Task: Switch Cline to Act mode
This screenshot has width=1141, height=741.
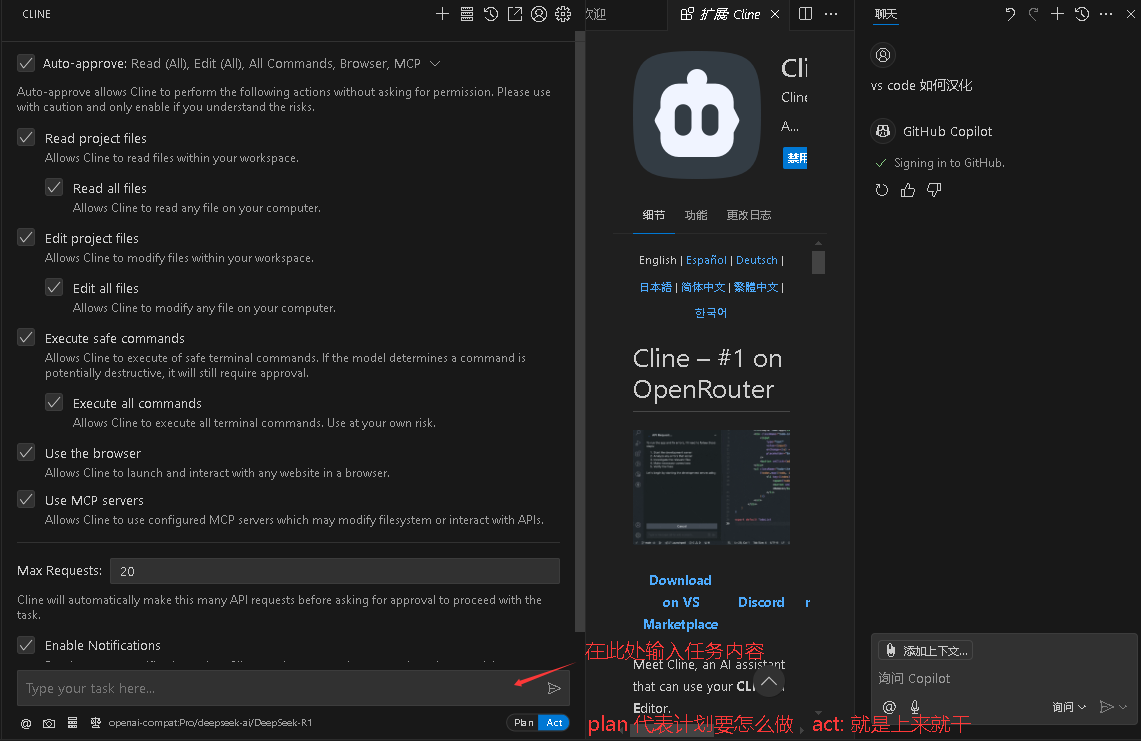Action: (x=554, y=723)
